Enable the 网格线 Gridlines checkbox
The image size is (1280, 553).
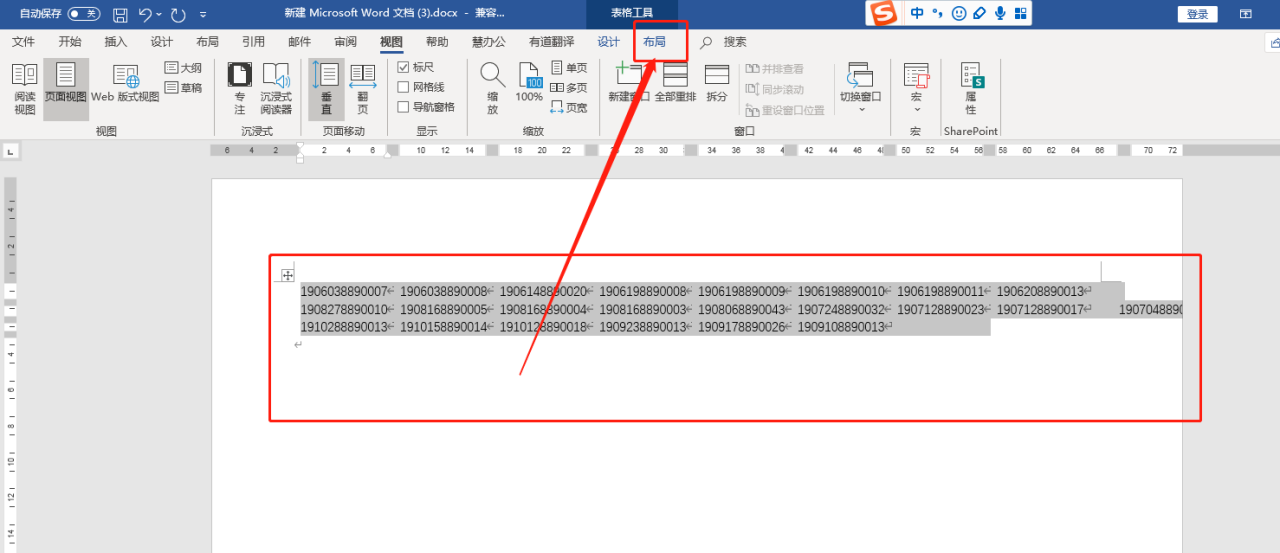[x=404, y=87]
